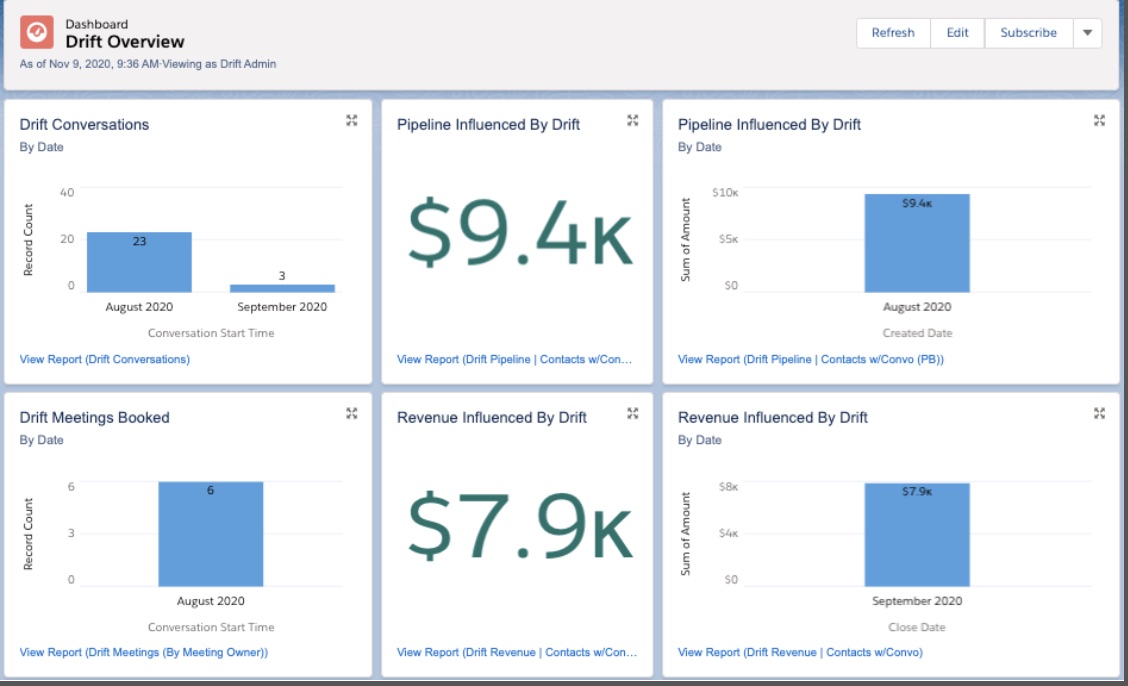Click the September 2020 conversations bar labeled 3
The width and height of the screenshot is (1128, 686).
coord(282,288)
